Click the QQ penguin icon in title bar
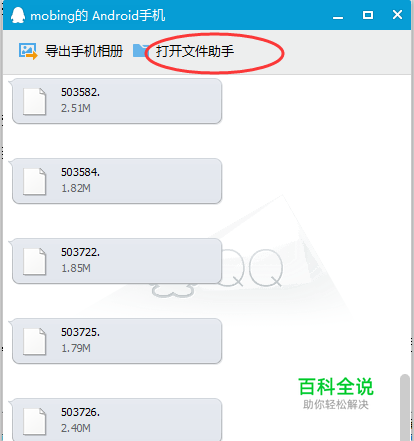Image resolution: width=414 pixels, height=441 pixels. (18, 15)
